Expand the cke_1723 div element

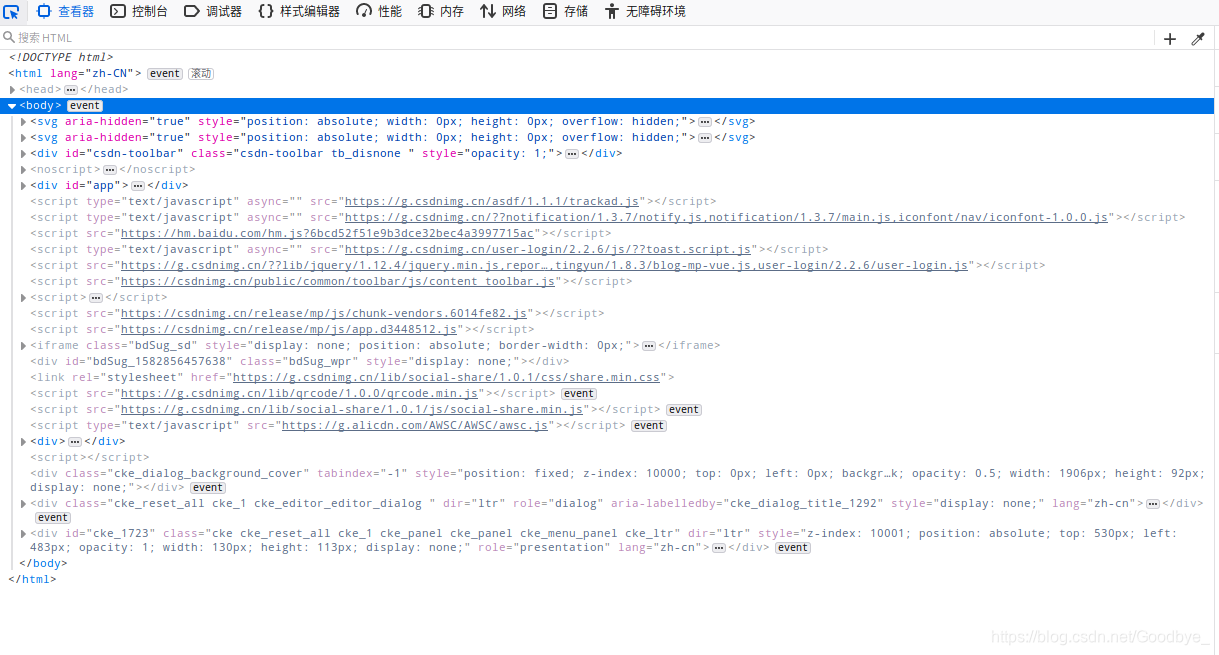coord(24,534)
